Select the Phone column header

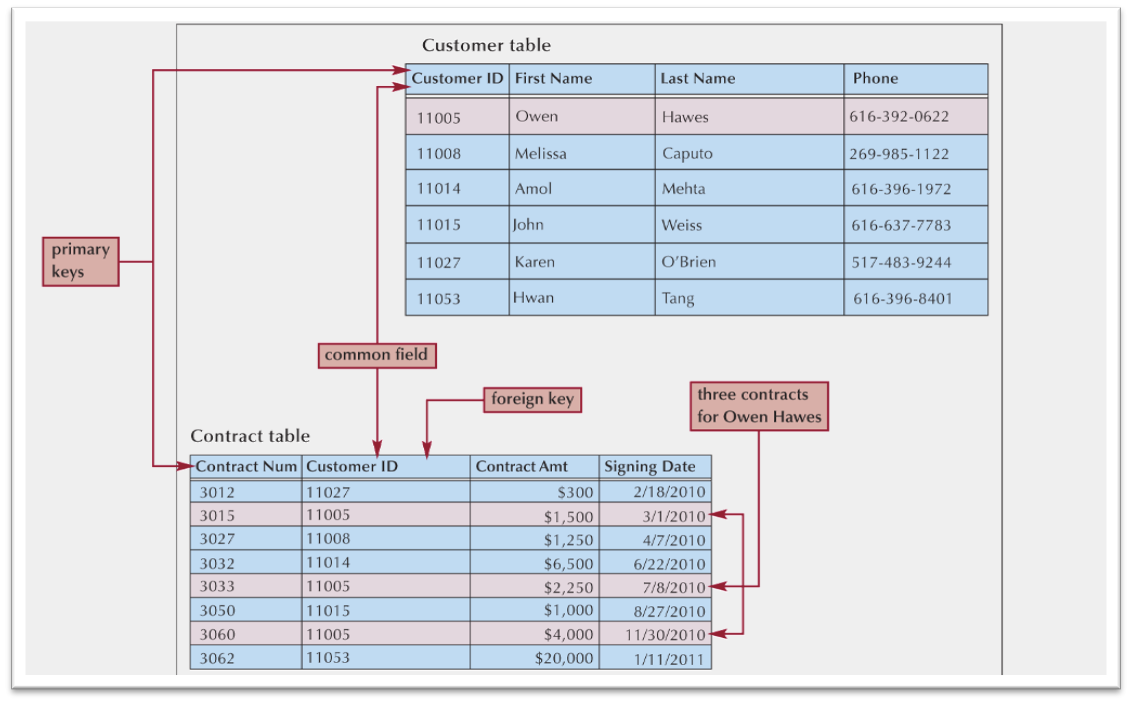tap(914, 79)
